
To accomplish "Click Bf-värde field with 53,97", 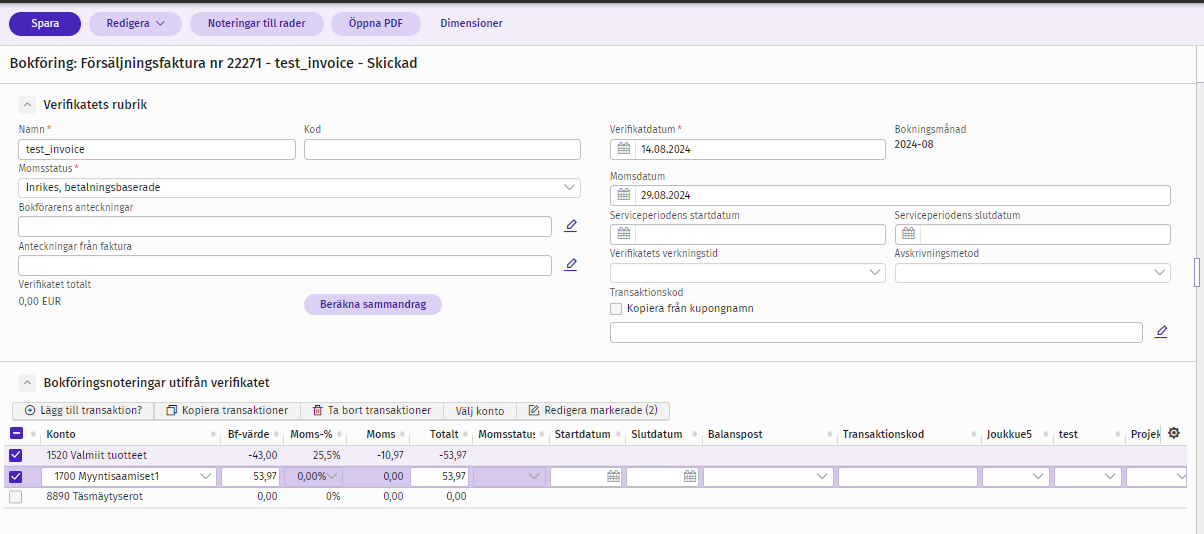I will [251, 477].
